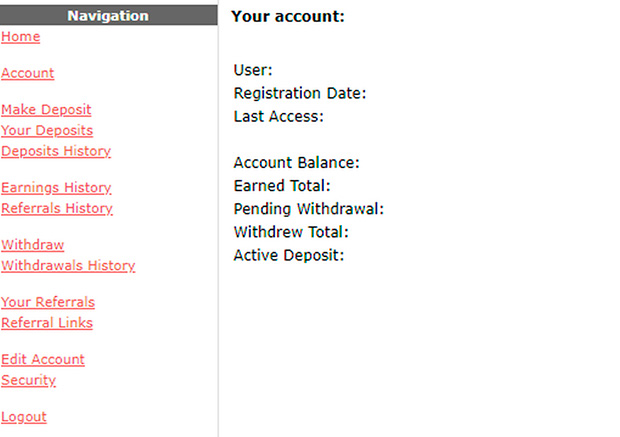Click the Pending Withdrawal label
This screenshot has height=437, width=620.
tap(309, 209)
